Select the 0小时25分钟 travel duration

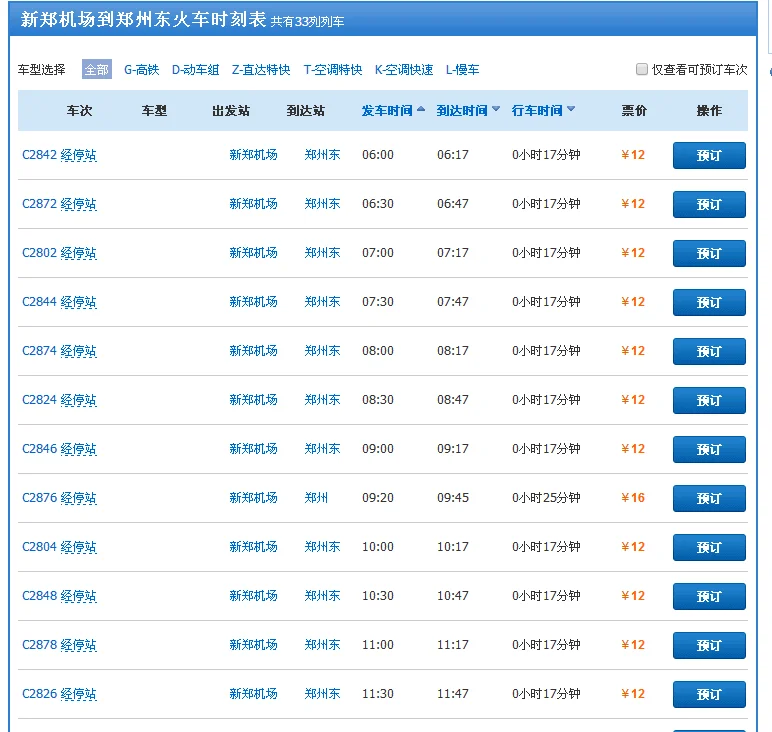click(546, 498)
